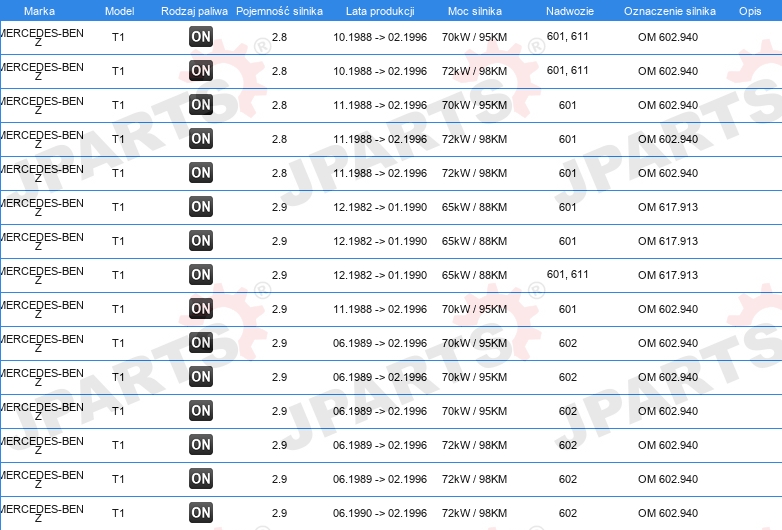Click 70kW / 95KM in the 10.1988 row
The height and width of the screenshot is (530, 782).
coord(474,37)
